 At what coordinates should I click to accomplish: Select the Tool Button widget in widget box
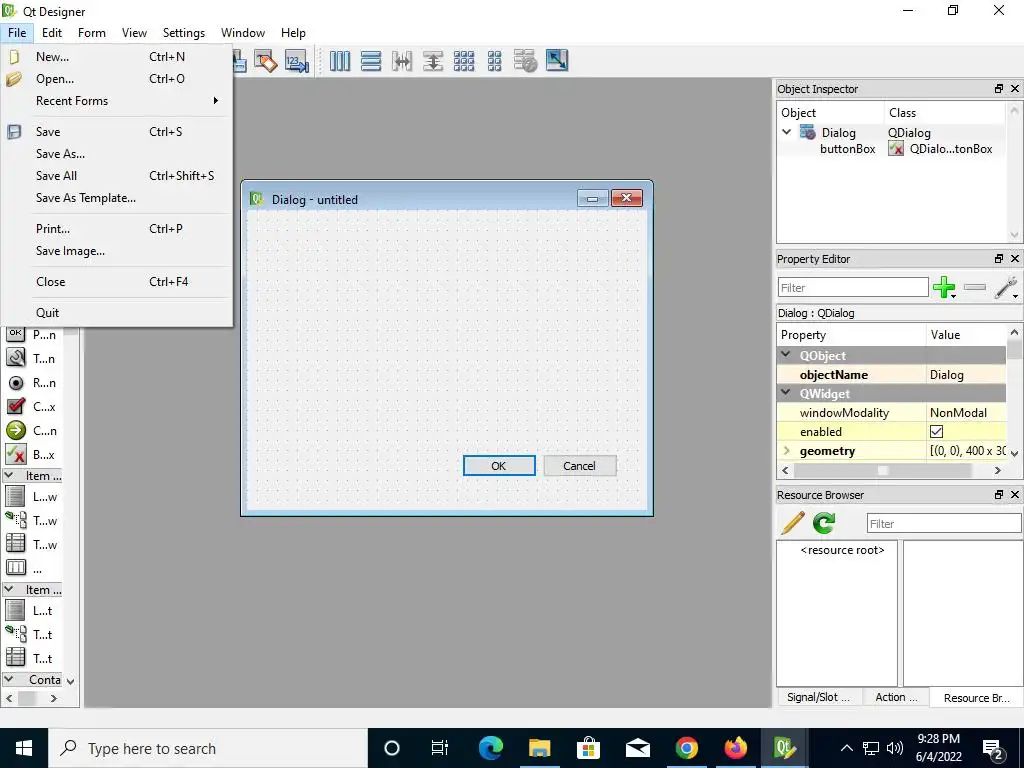tap(31, 358)
